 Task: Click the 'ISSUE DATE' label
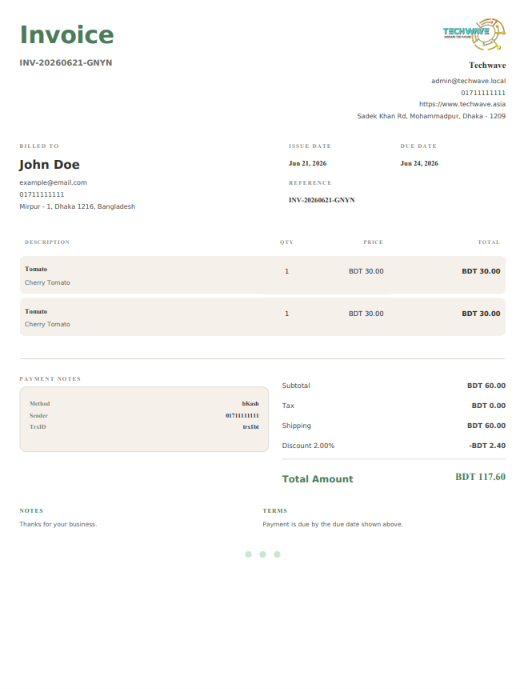[x=310, y=146]
